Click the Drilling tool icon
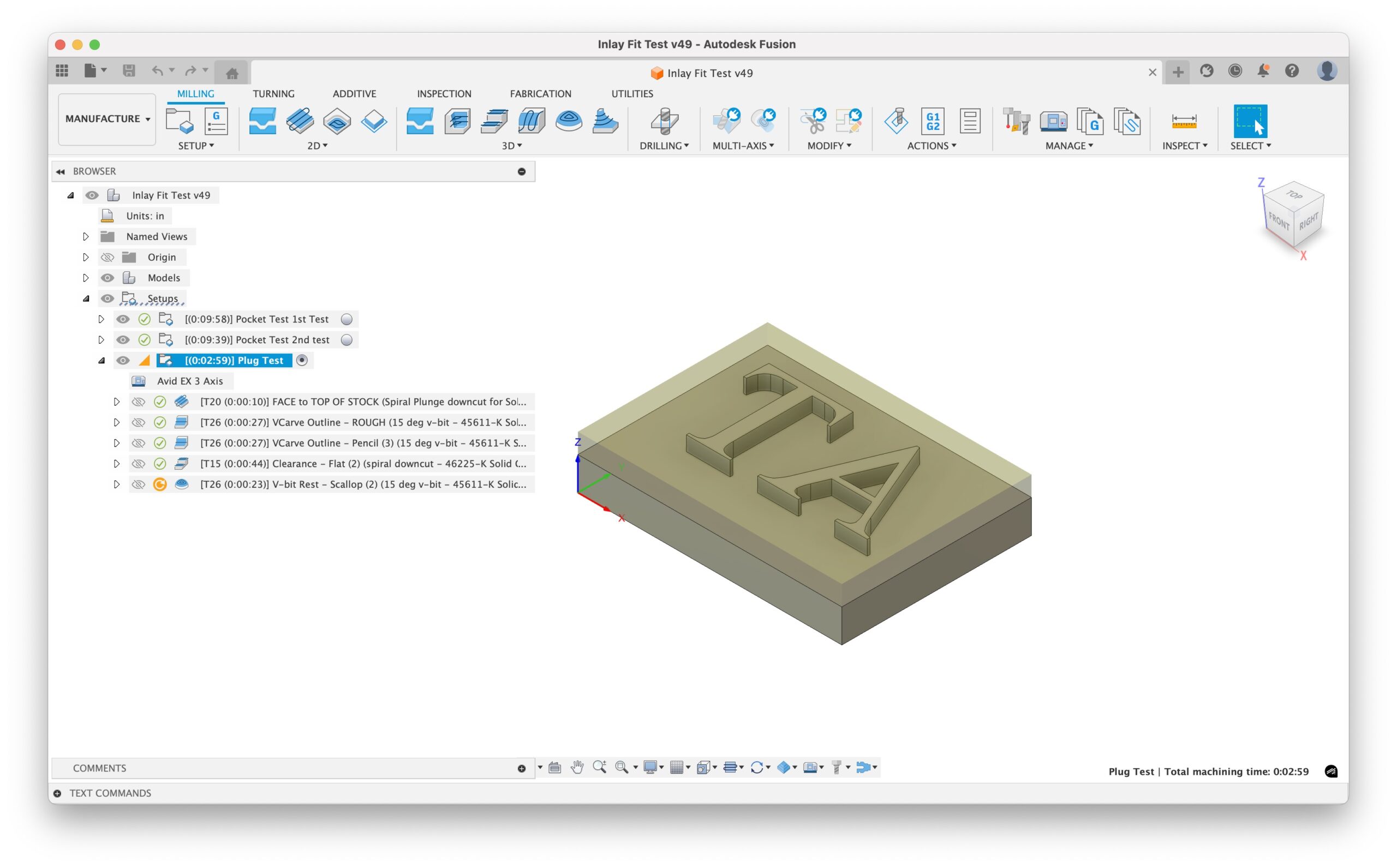This screenshot has width=1397, height=868. tap(664, 121)
